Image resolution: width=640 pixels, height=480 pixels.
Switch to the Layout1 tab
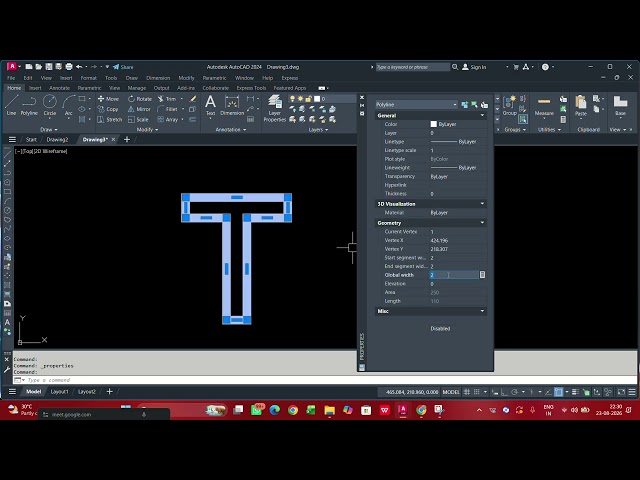(59, 392)
